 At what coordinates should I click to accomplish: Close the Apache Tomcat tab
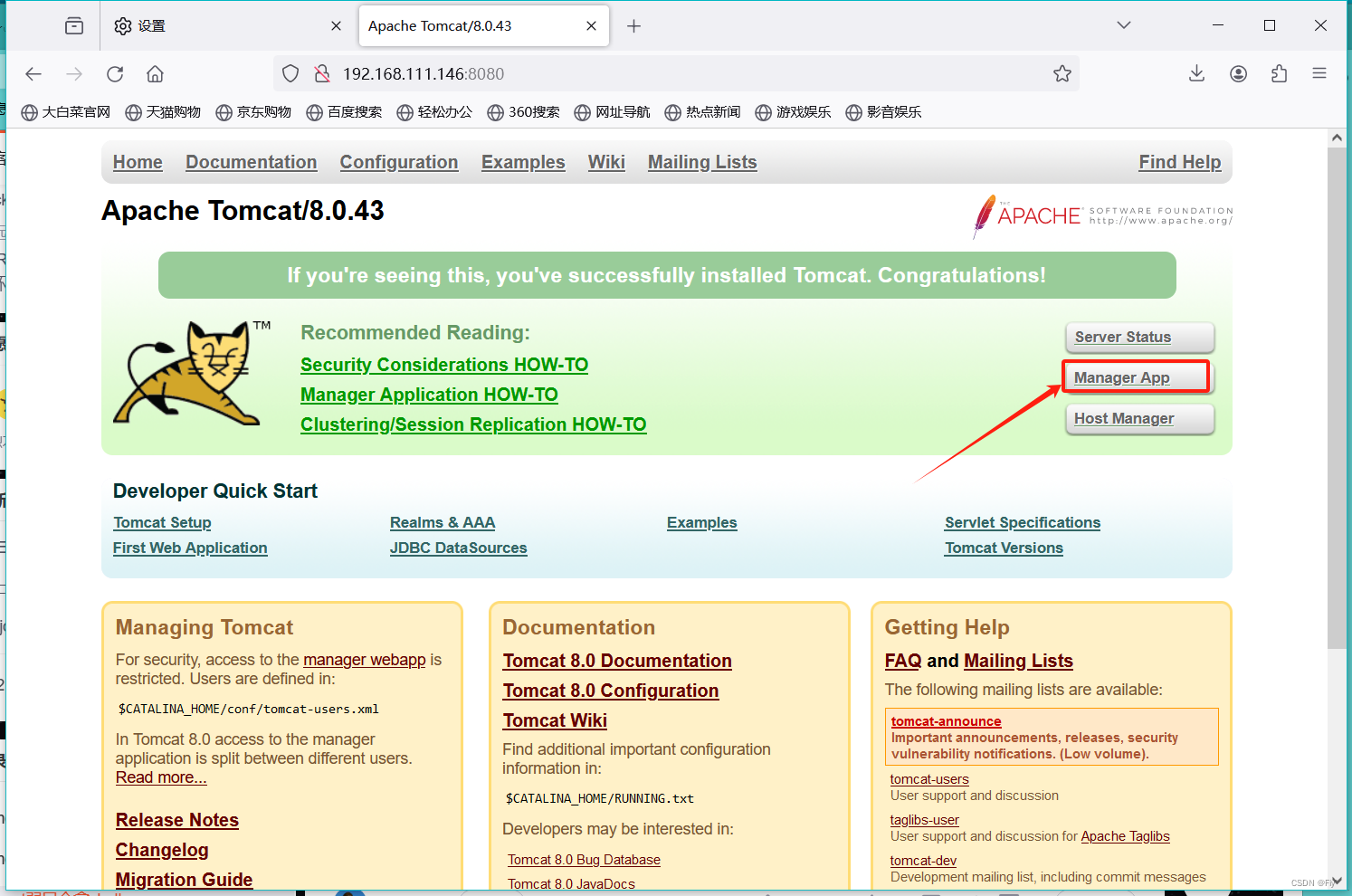click(x=591, y=26)
